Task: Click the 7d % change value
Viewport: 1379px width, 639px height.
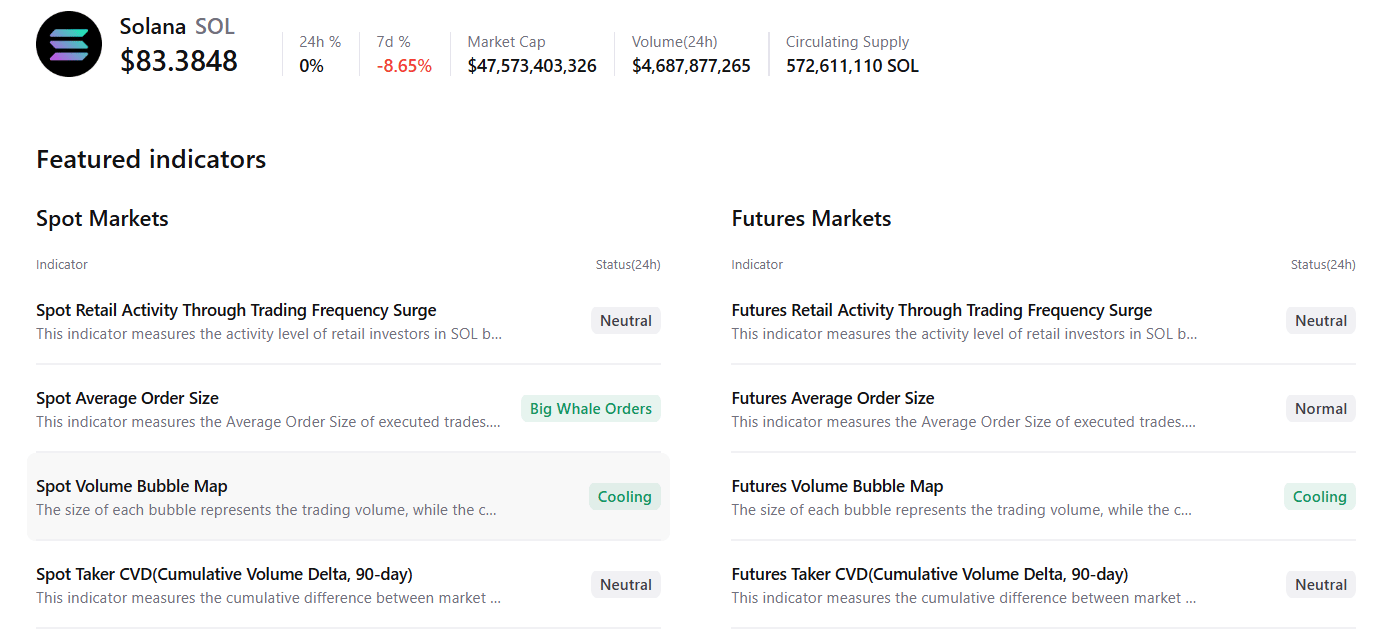Action: click(x=404, y=66)
